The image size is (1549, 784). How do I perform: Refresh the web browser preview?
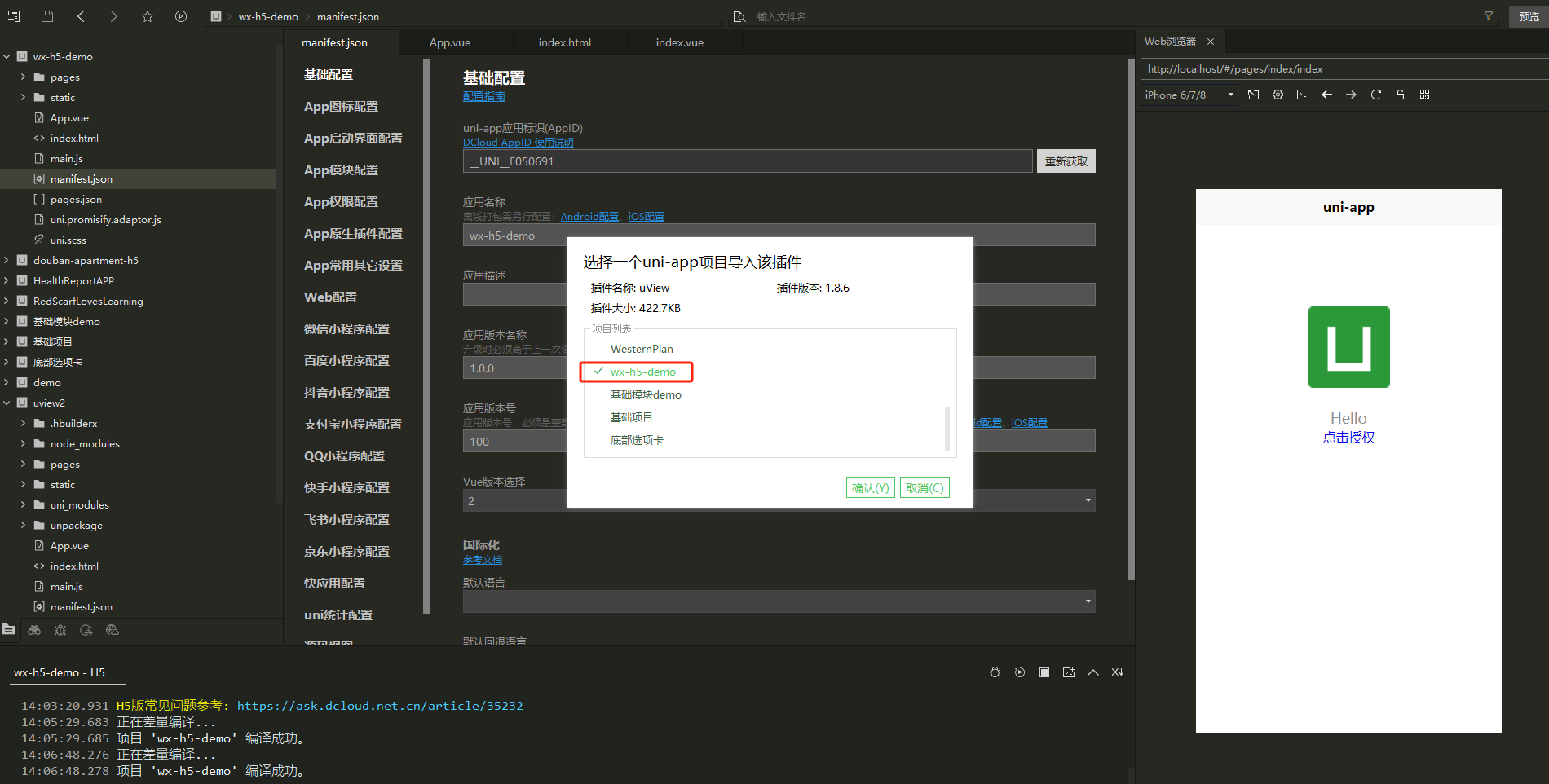(1376, 95)
